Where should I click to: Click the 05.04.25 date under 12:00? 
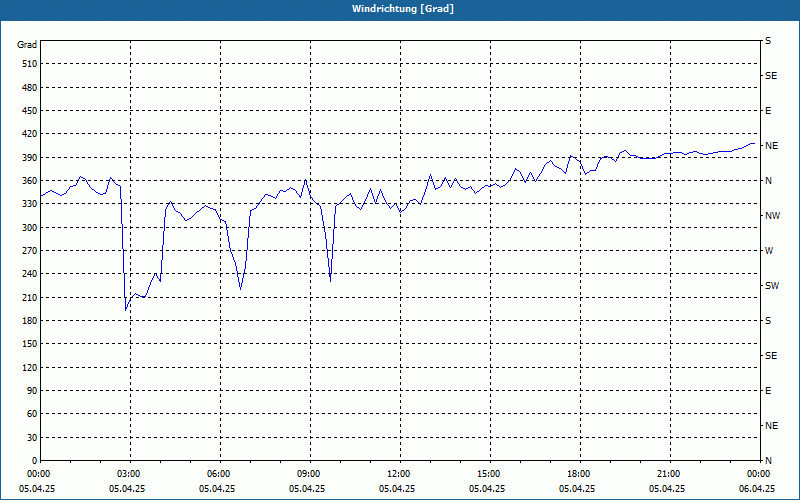[397, 488]
